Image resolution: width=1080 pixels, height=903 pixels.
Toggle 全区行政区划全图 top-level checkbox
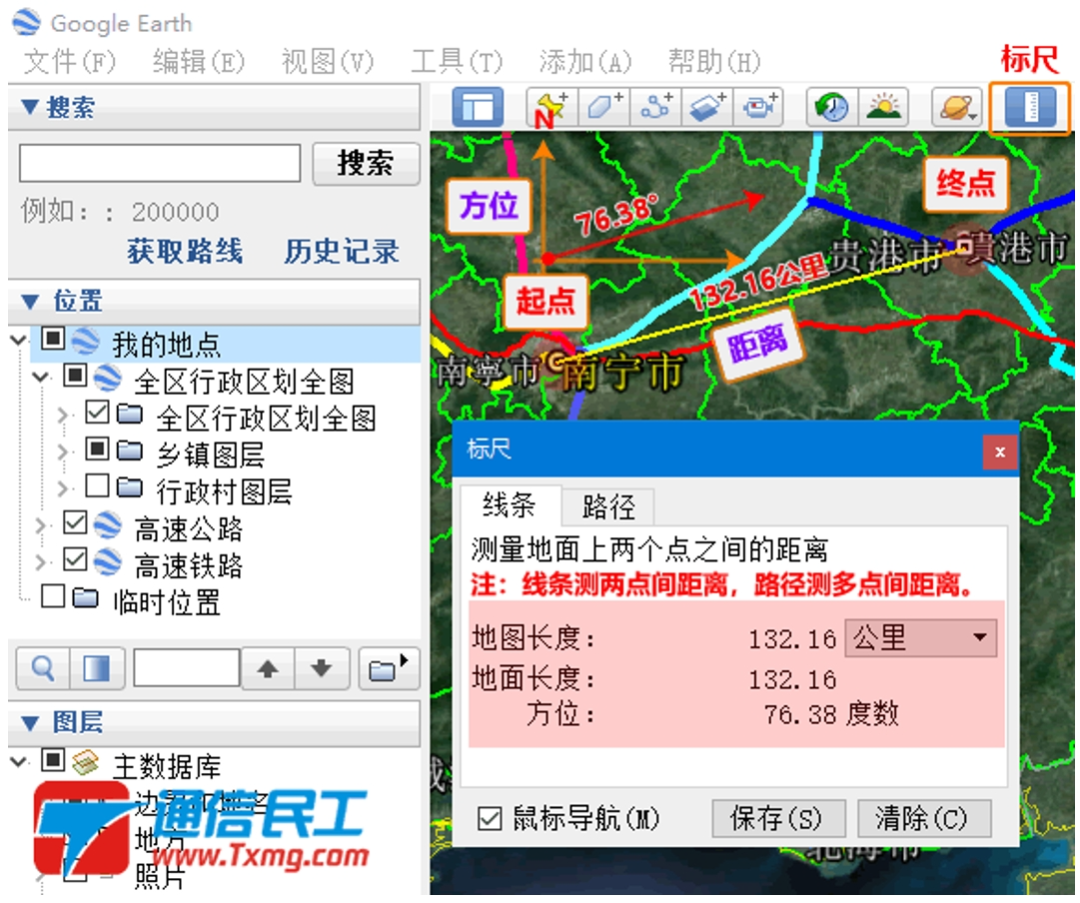tap(75, 375)
